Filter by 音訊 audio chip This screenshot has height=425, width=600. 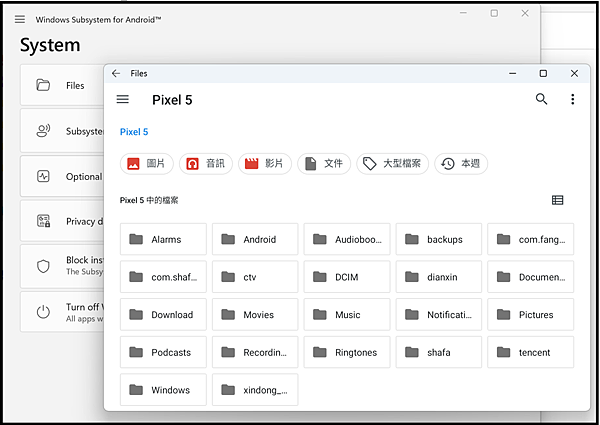[206, 164]
